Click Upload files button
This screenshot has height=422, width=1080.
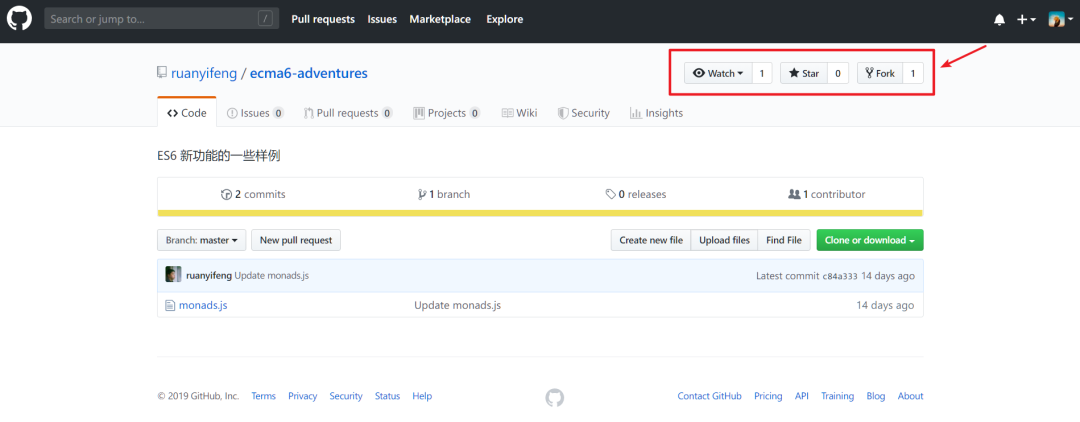(x=724, y=240)
